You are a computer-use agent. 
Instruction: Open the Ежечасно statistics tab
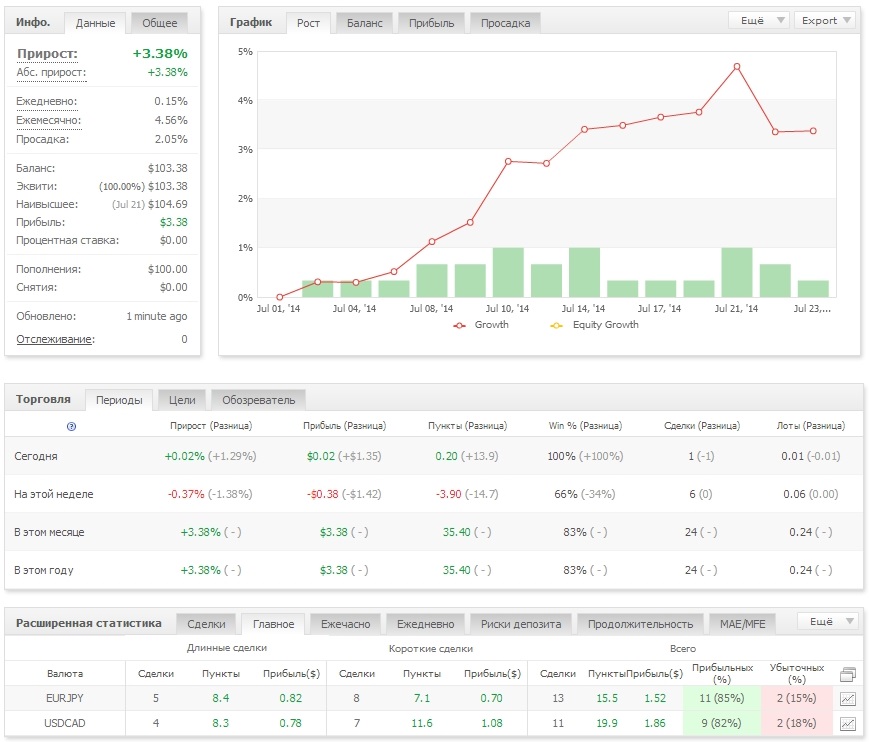pos(345,624)
